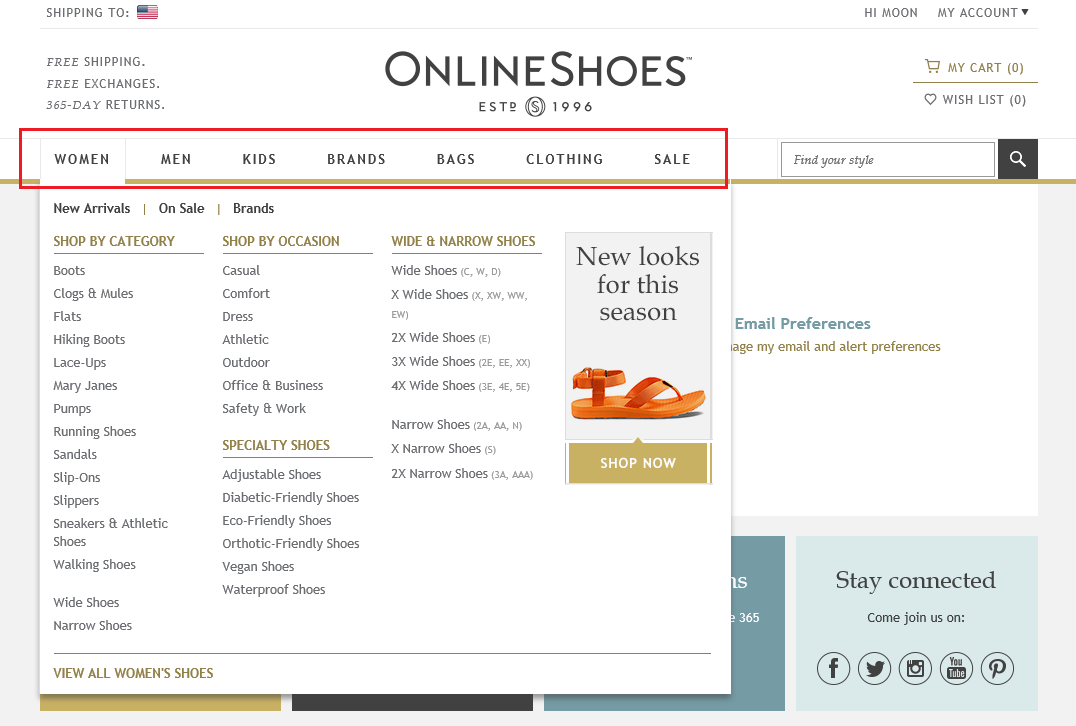Select Running Shoes category
The image size is (1076, 726).
(x=95, y=432)
